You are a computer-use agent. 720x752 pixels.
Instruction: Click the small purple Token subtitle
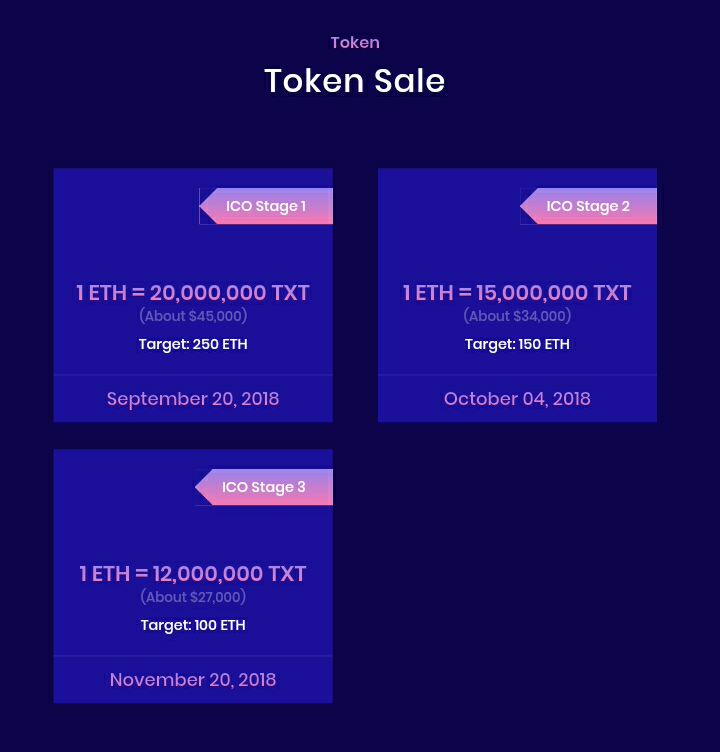[x=355, y=43]
